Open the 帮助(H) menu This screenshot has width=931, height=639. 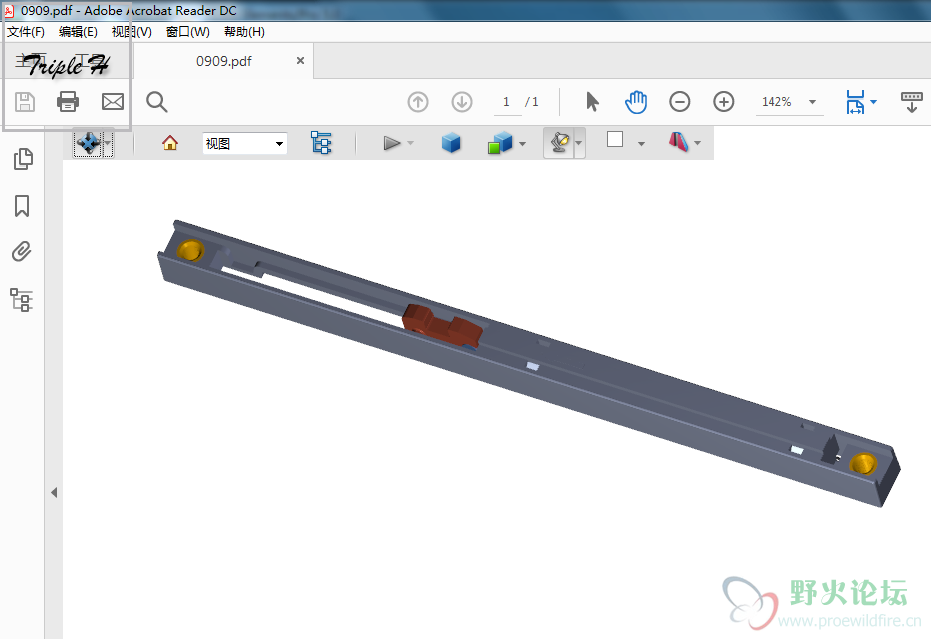[244, 32]
